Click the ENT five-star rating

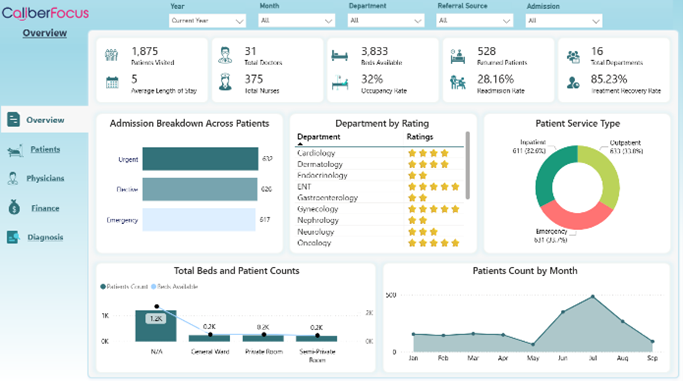[x=433, y=187]
